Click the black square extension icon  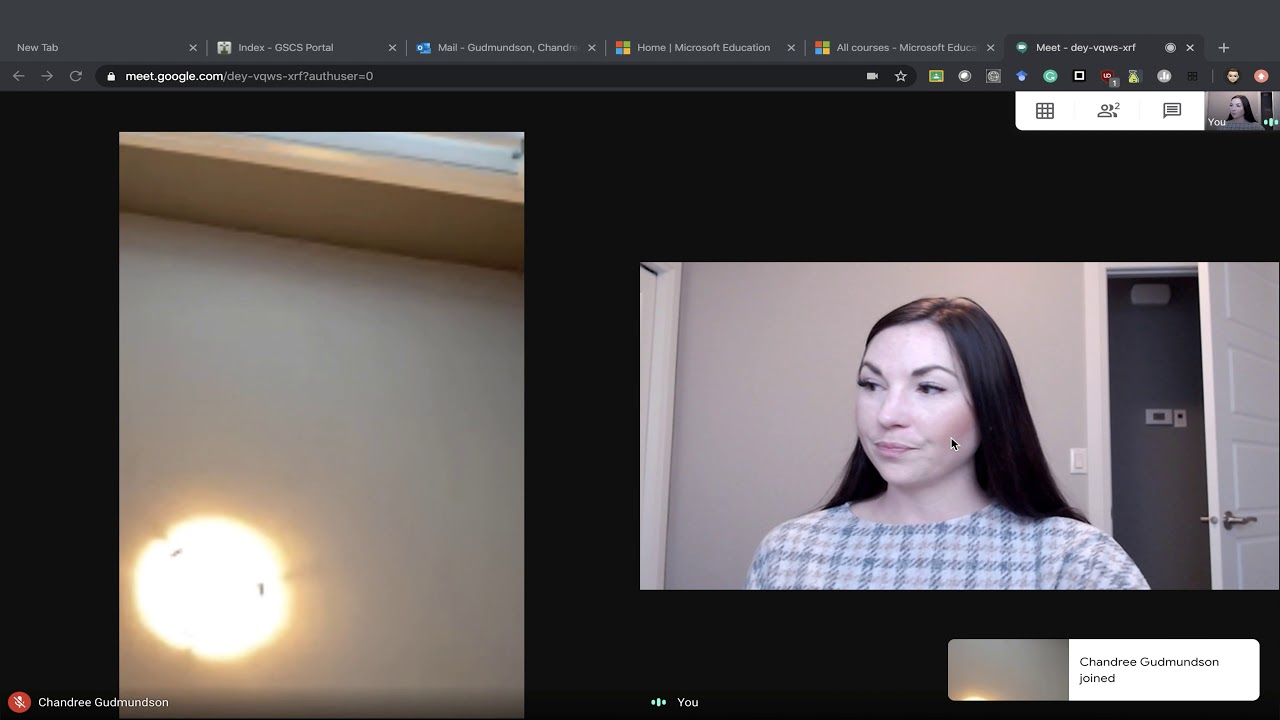[1079, 76]
